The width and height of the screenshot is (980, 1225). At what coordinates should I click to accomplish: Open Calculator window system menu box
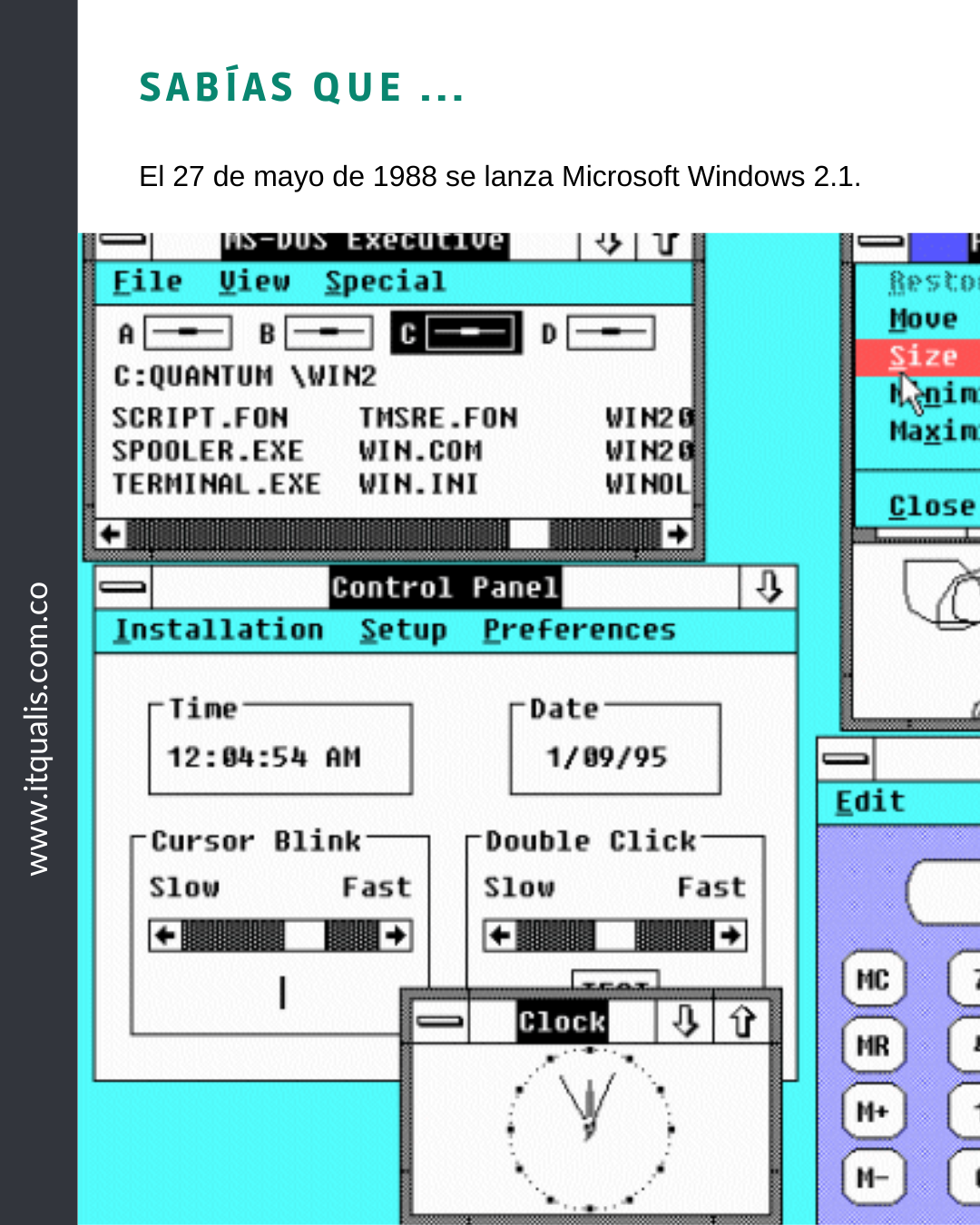[x=846, y=759]
